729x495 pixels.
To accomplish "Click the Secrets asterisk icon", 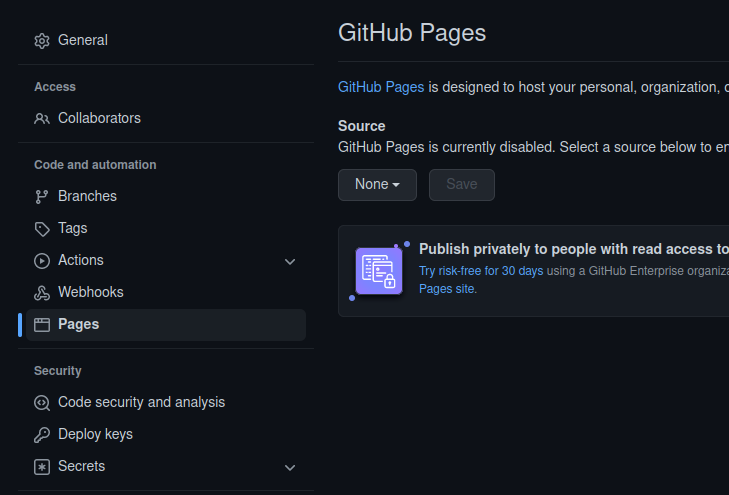I will point(42,467).
